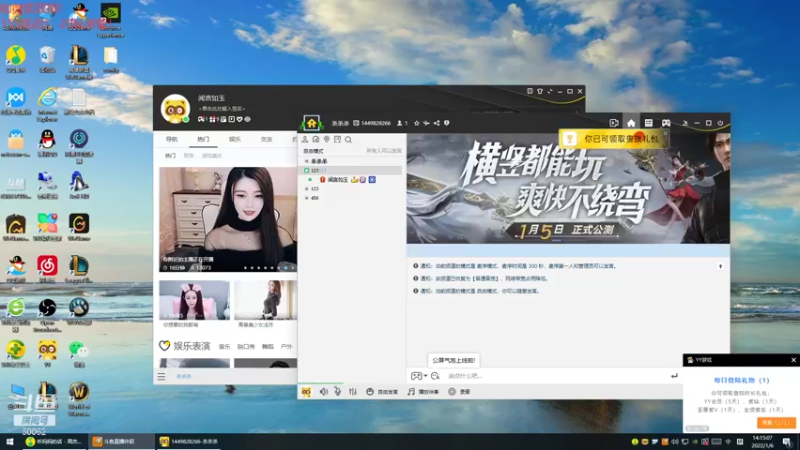Close the YY游戏 popup

tap(793, 360)
